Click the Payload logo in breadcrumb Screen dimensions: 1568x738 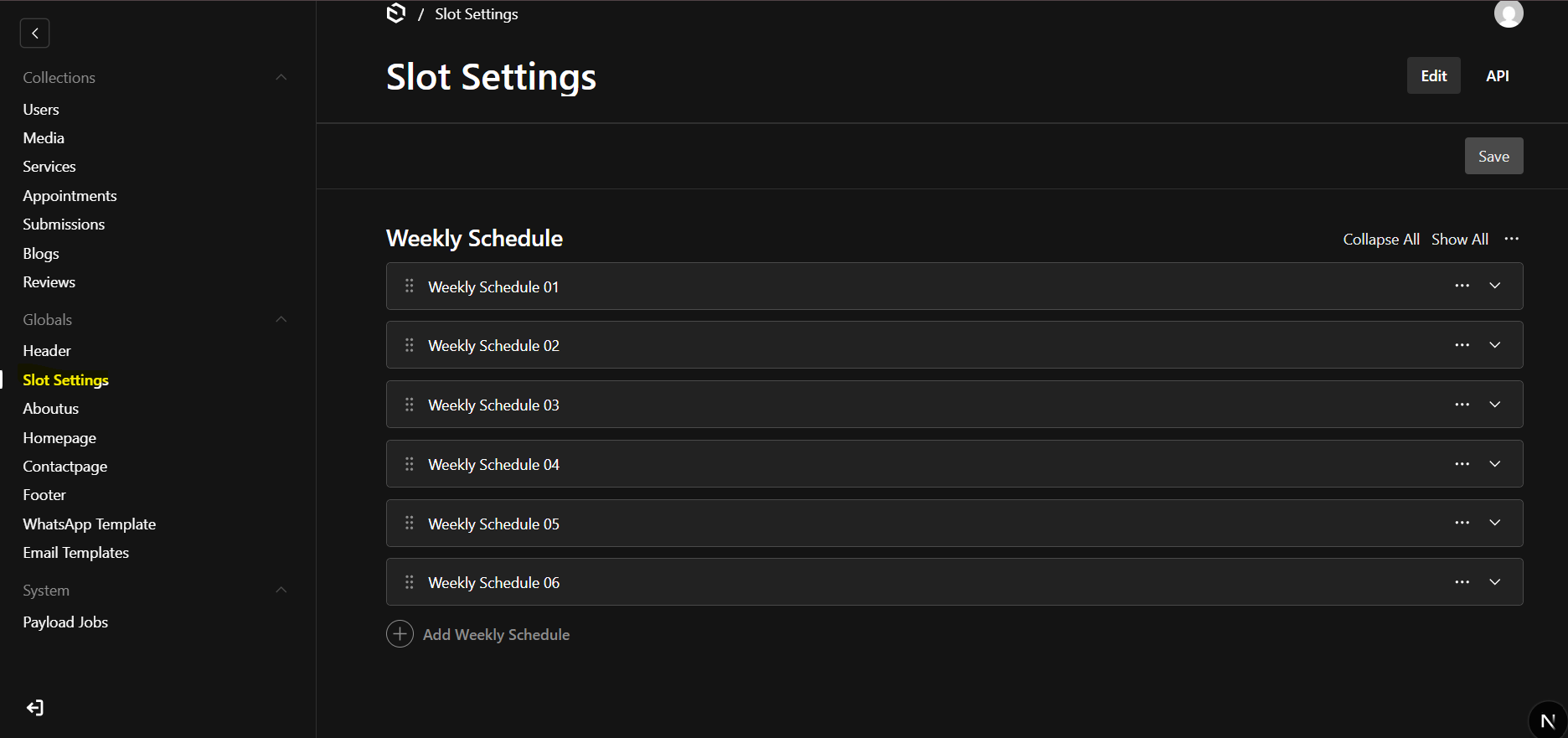[x=396, y=13]
